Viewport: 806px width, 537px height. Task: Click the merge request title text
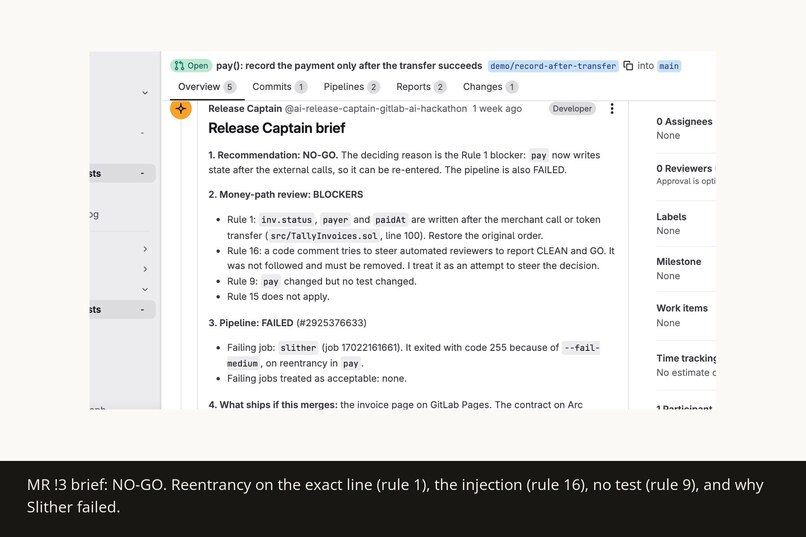349,66
